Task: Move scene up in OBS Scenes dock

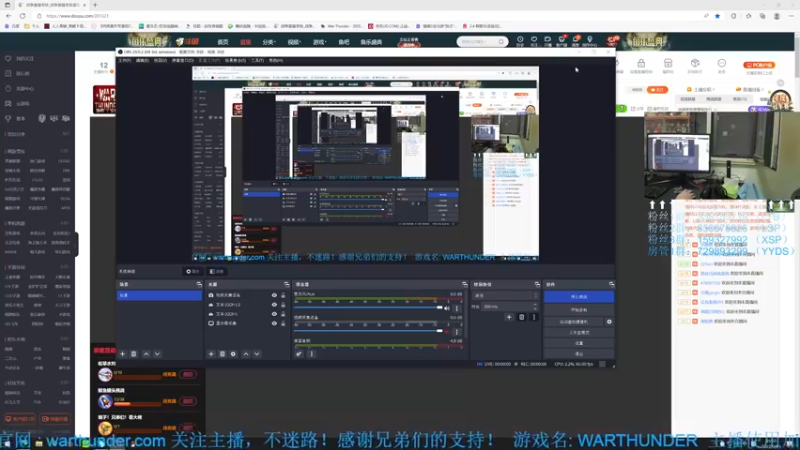Action: [146, 354]
